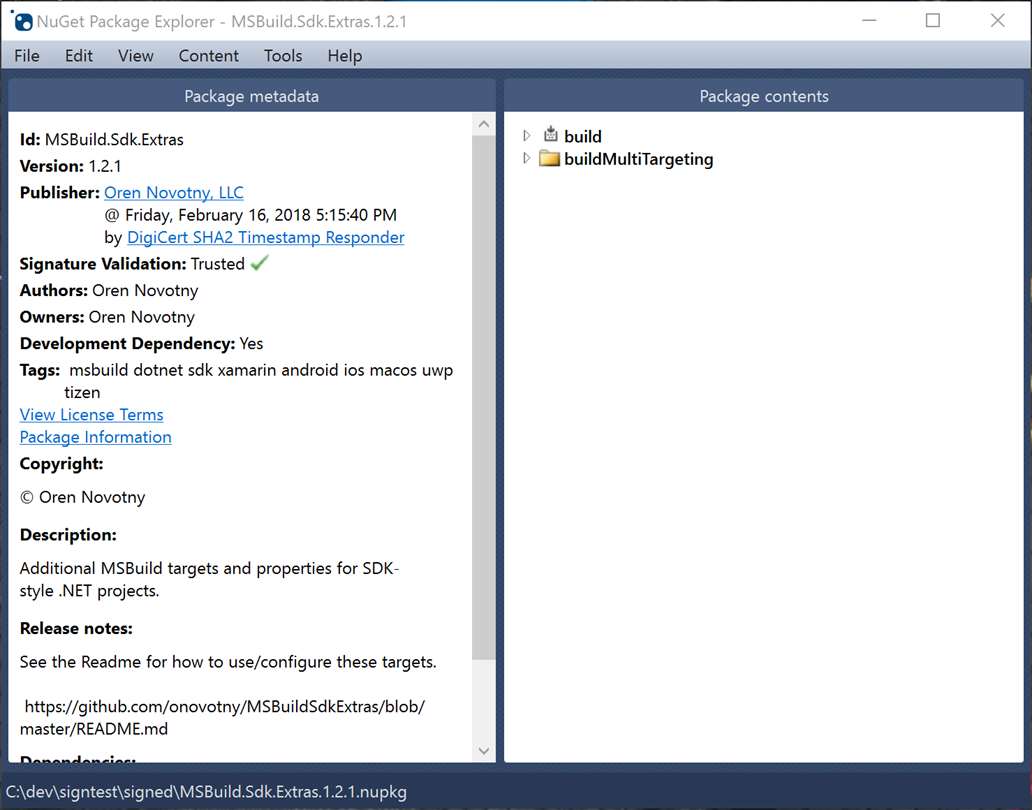Click the description text Additional MSBuild targets
This screenshot has width=1032, height=810.
click(209, 579)
